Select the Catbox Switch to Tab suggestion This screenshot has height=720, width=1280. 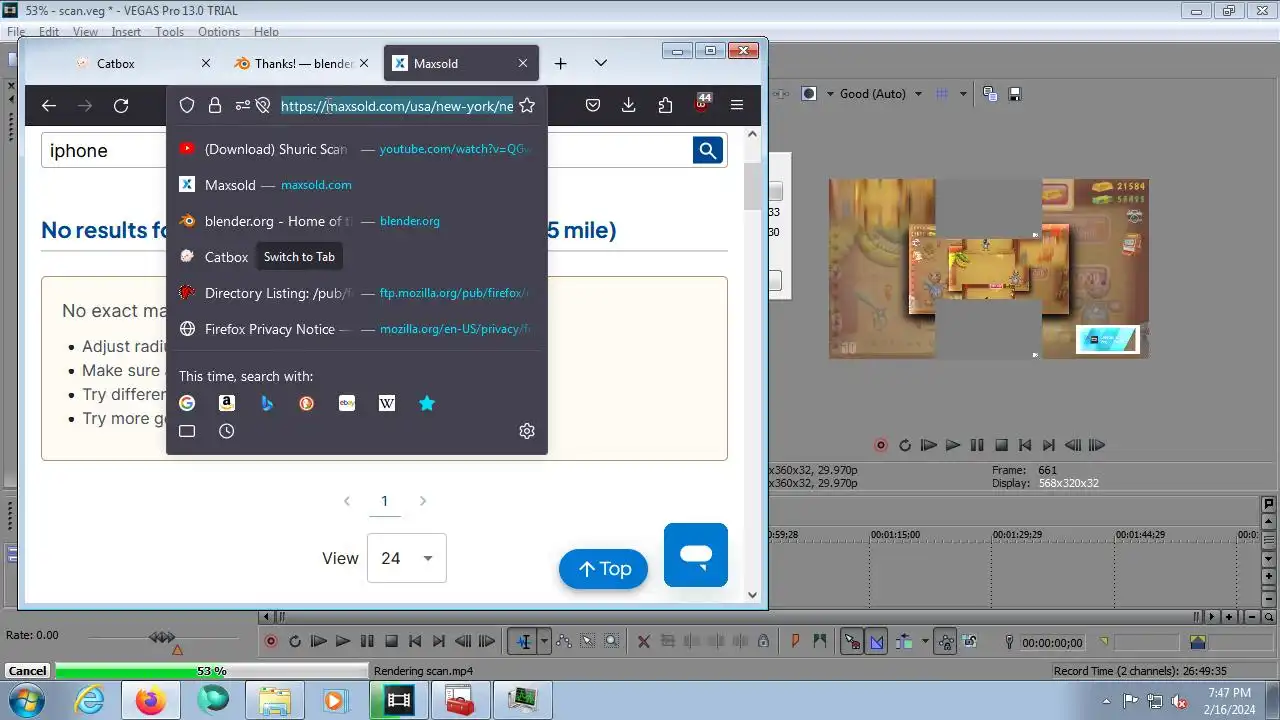point(357,257)
